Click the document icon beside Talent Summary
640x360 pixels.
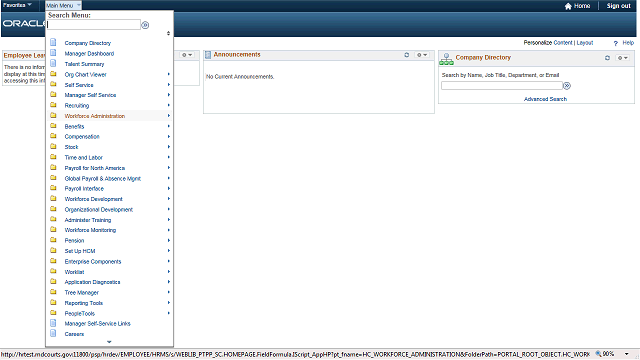click(x=53, y=64)
